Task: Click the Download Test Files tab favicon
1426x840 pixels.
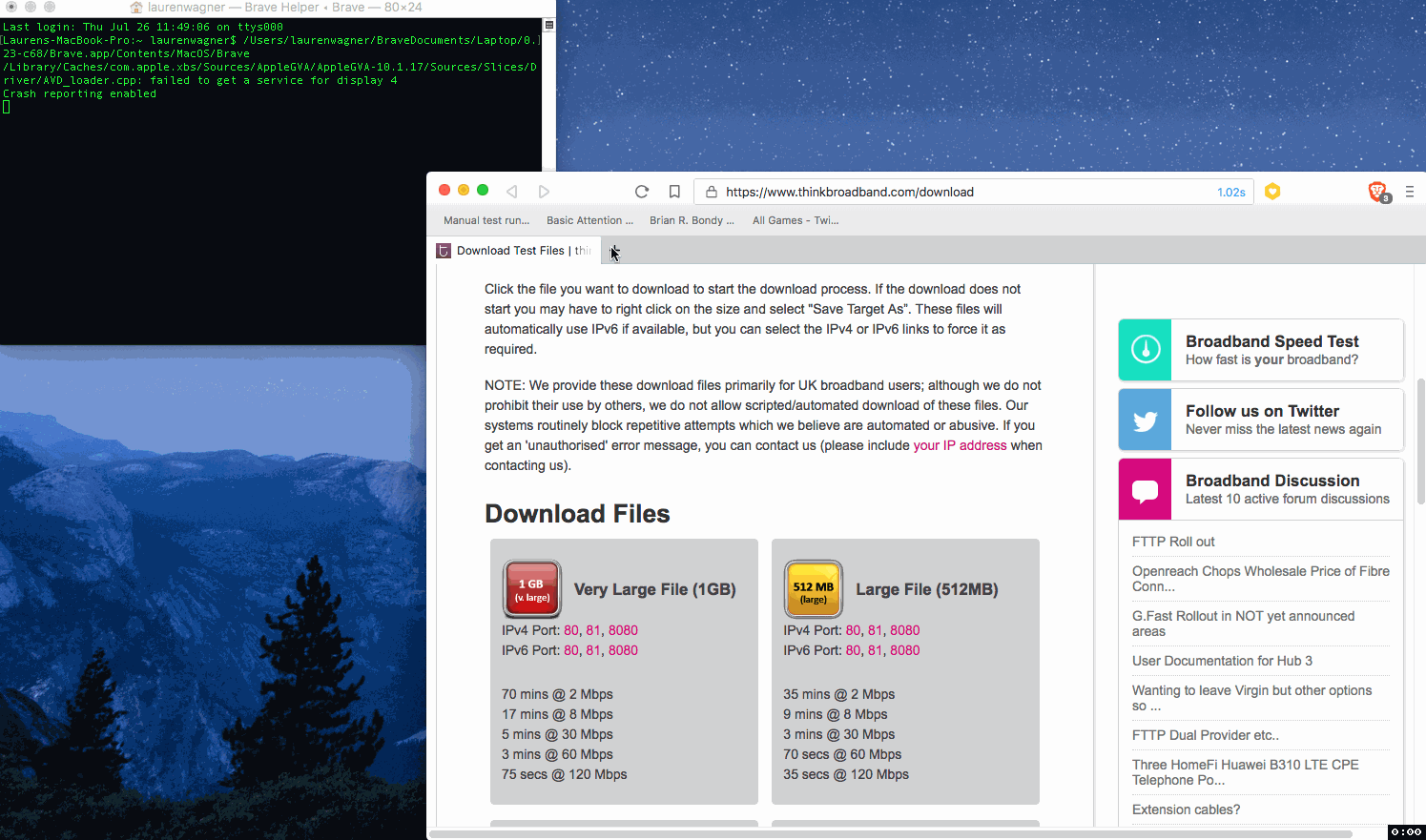Action: [x=444, y=251]
